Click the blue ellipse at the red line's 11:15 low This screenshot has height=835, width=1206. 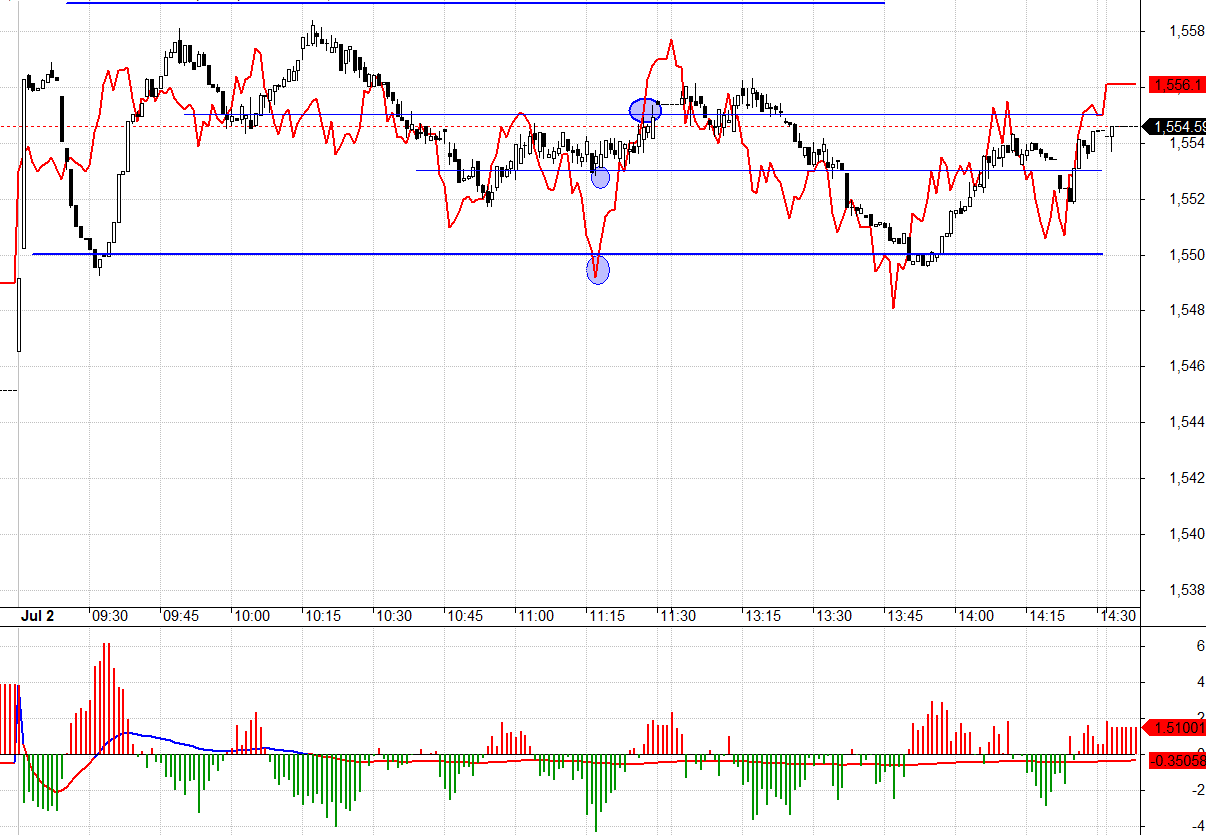597,270
